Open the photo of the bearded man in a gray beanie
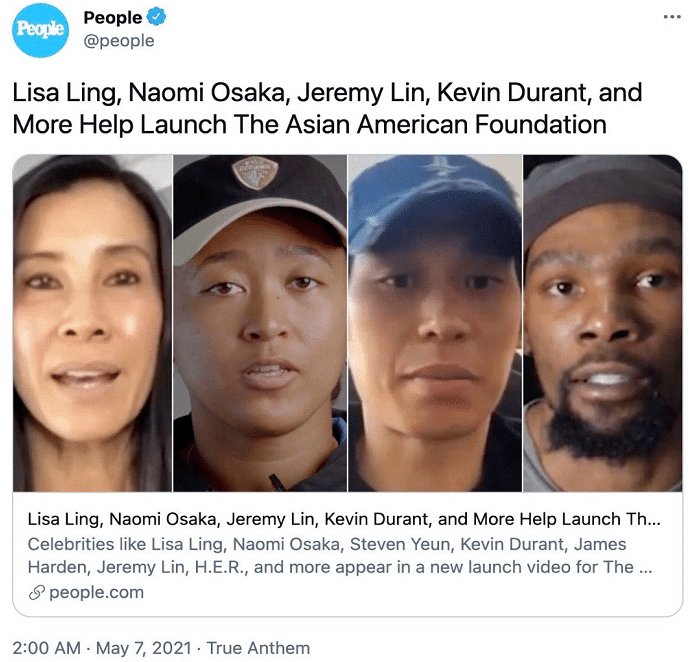This screenshot has height=662, width=694. (x=602, y=323)
